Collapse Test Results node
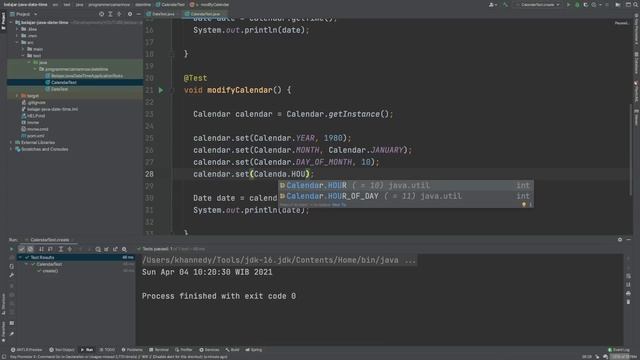This screenshot has height=360, width=640. 20,258
